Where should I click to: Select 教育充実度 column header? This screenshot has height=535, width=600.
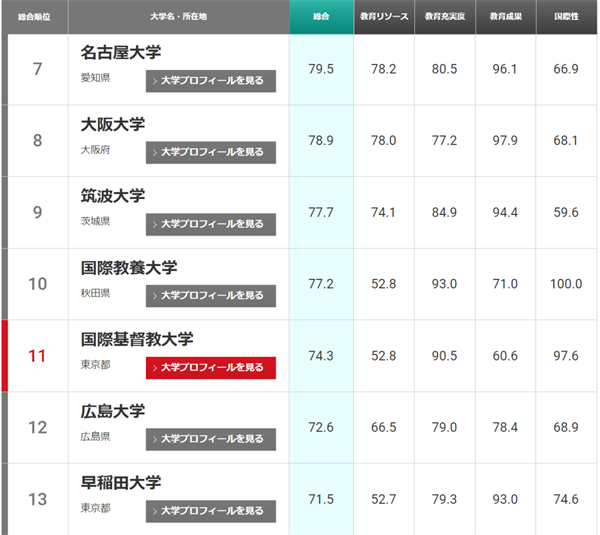[x=446, y=17]
